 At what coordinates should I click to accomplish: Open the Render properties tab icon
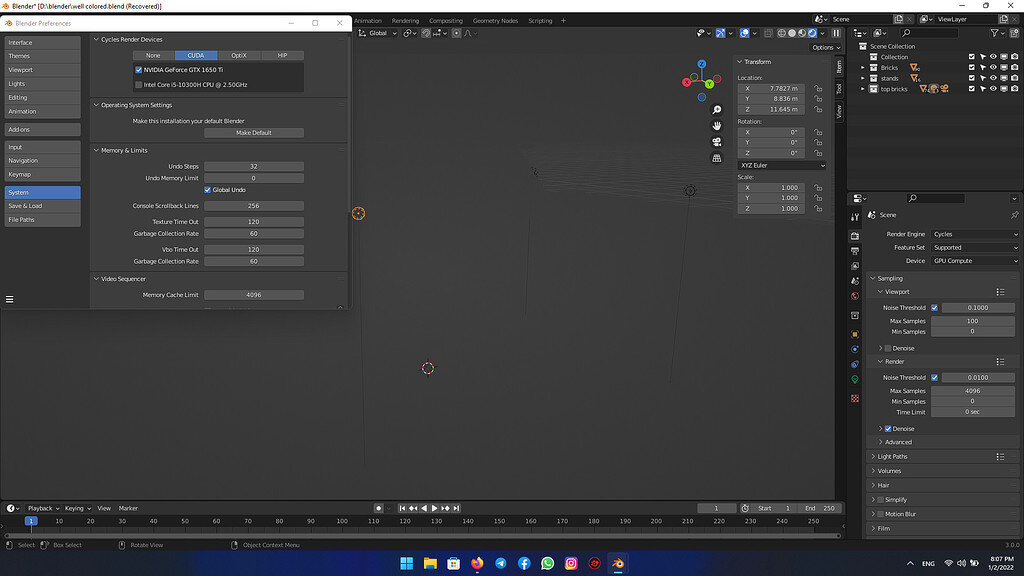(855, 236)
